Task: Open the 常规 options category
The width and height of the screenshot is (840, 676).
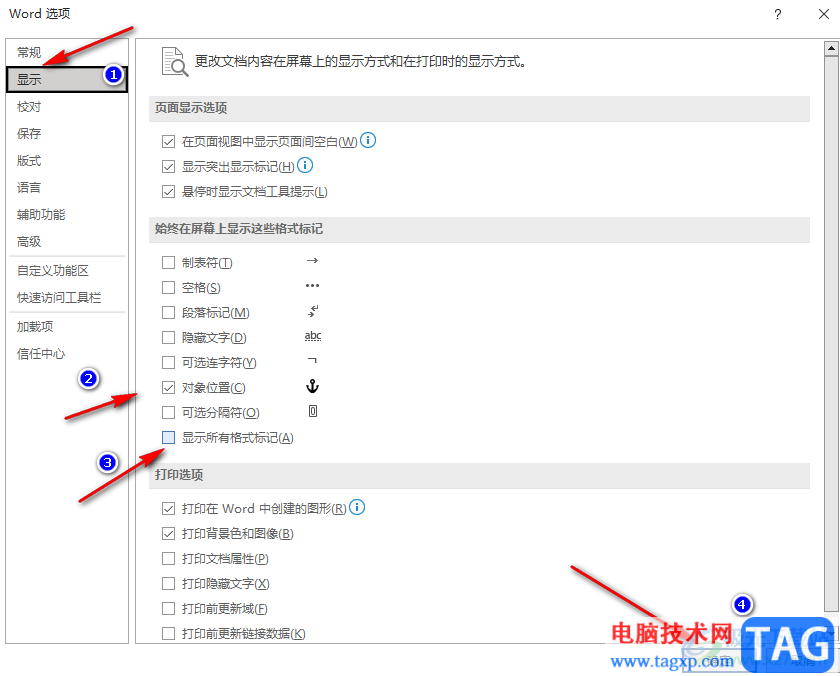Action: coord(67,52)
